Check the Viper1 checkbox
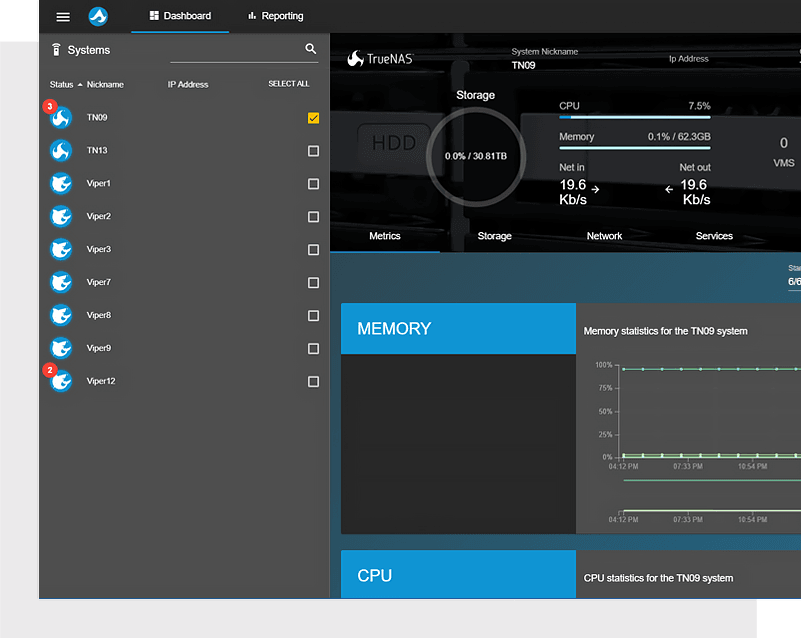The width and height of the screenshot is (801, 638). click(314, 184)
